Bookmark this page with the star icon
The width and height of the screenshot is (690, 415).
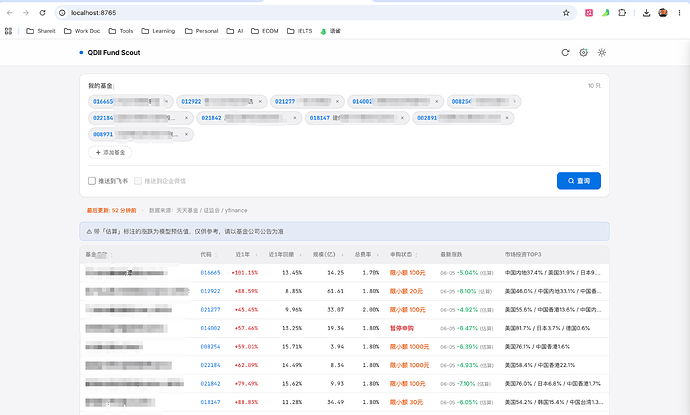click(x=566, y=13)
